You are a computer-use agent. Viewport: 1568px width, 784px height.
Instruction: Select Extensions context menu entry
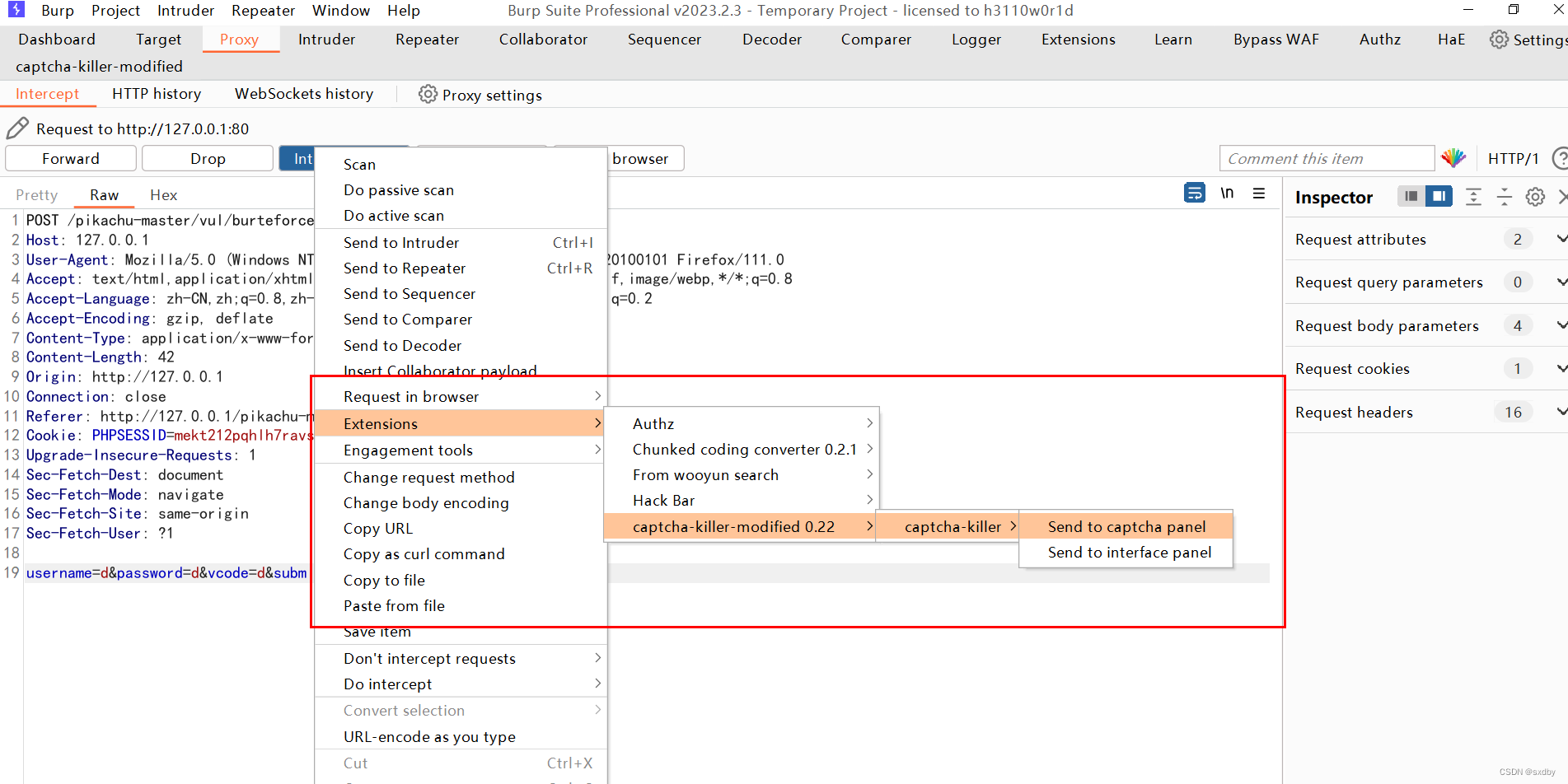pyautogui.click(x=461, y=423)
